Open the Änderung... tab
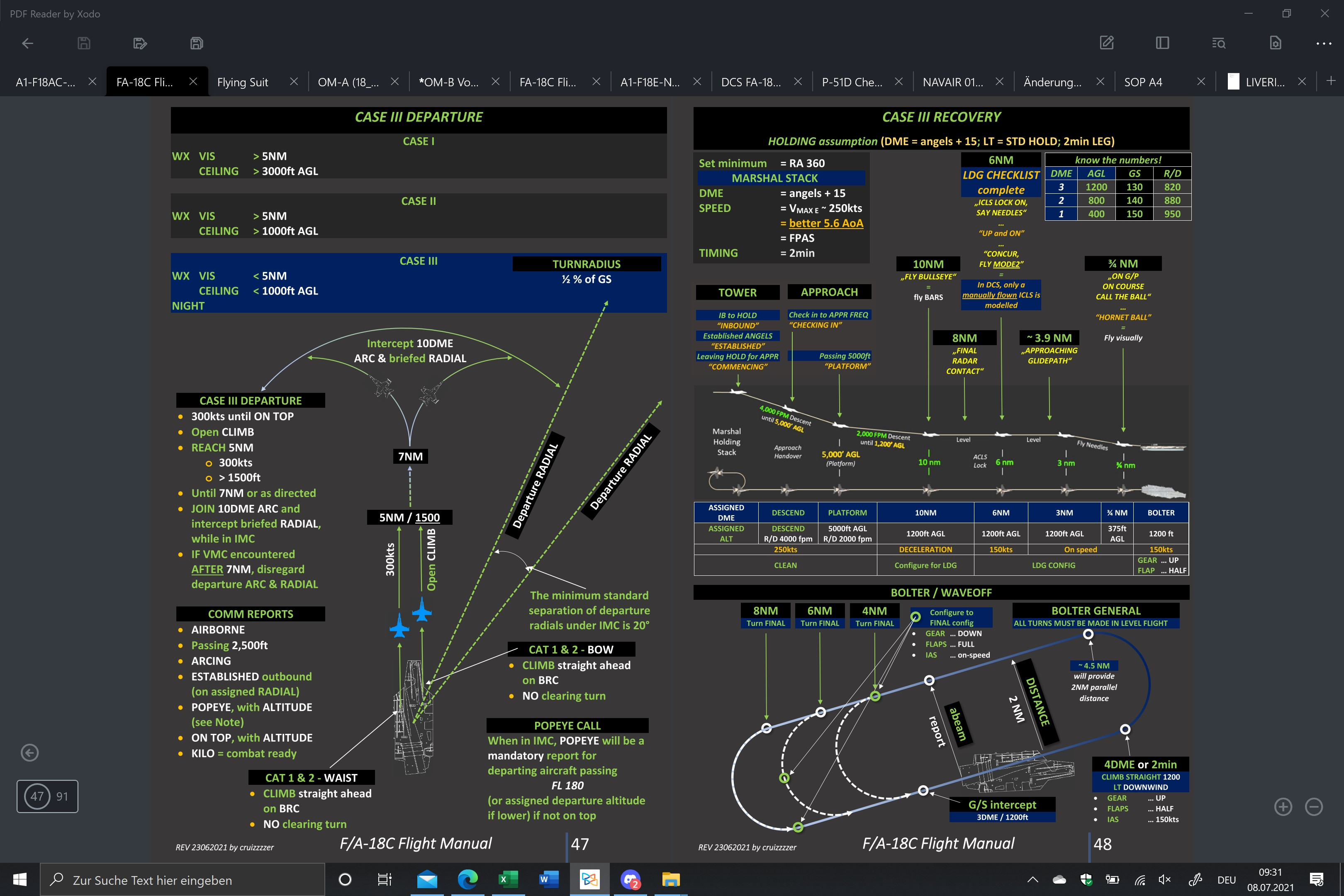Screen dimensions: 1344x896 pos(1052,82)
